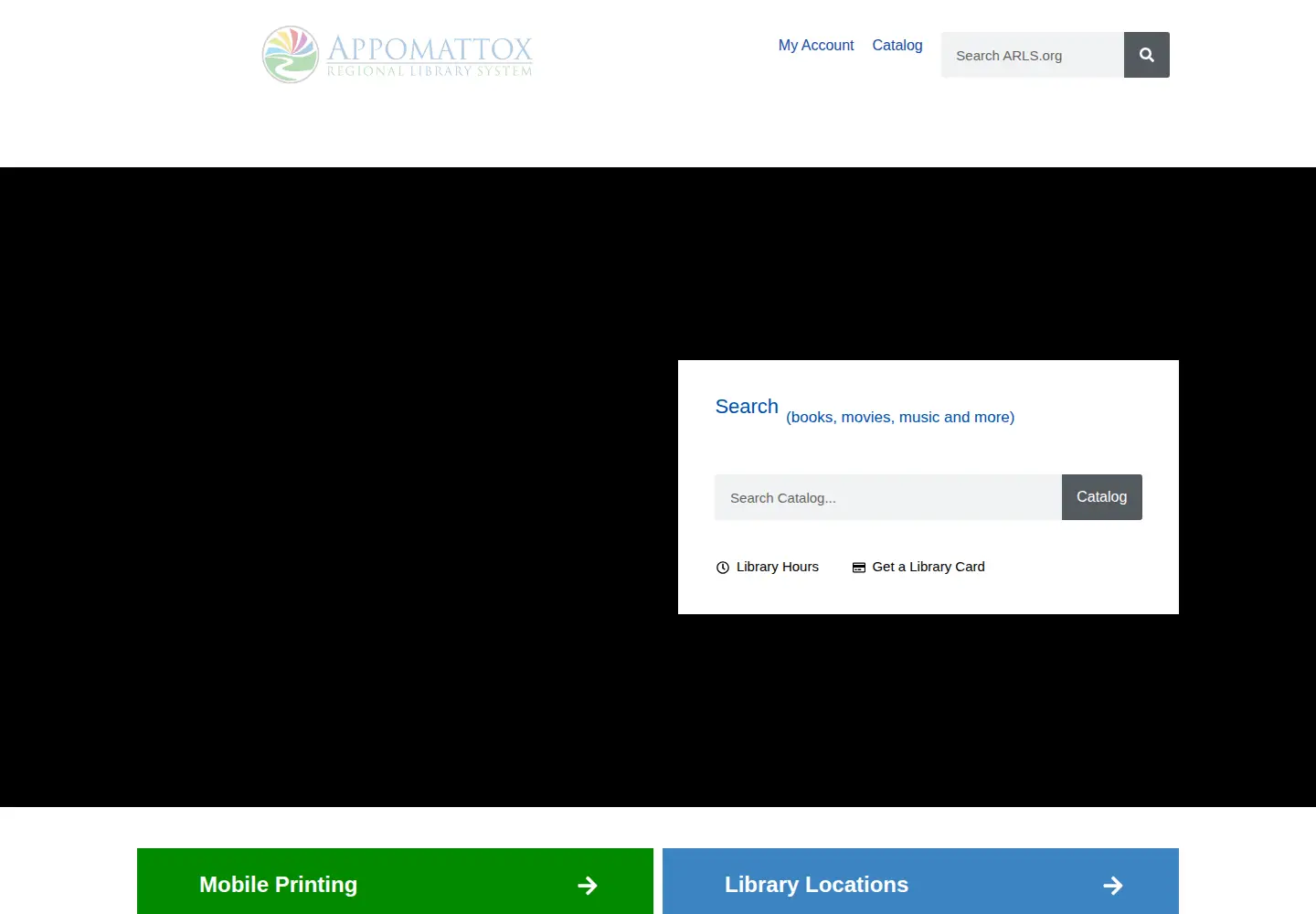Screen dimensions: 1316x914
Task: Open My Account in the header
Action: pos(816,45)
